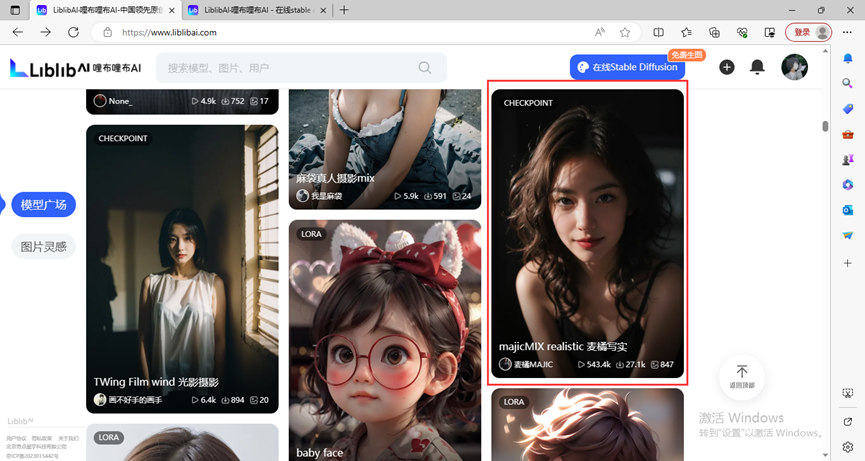Image resolution: width=865 pixels, height=461 pixels.
Task: Click the black plus upload icon
Action: tap(727, 67)
